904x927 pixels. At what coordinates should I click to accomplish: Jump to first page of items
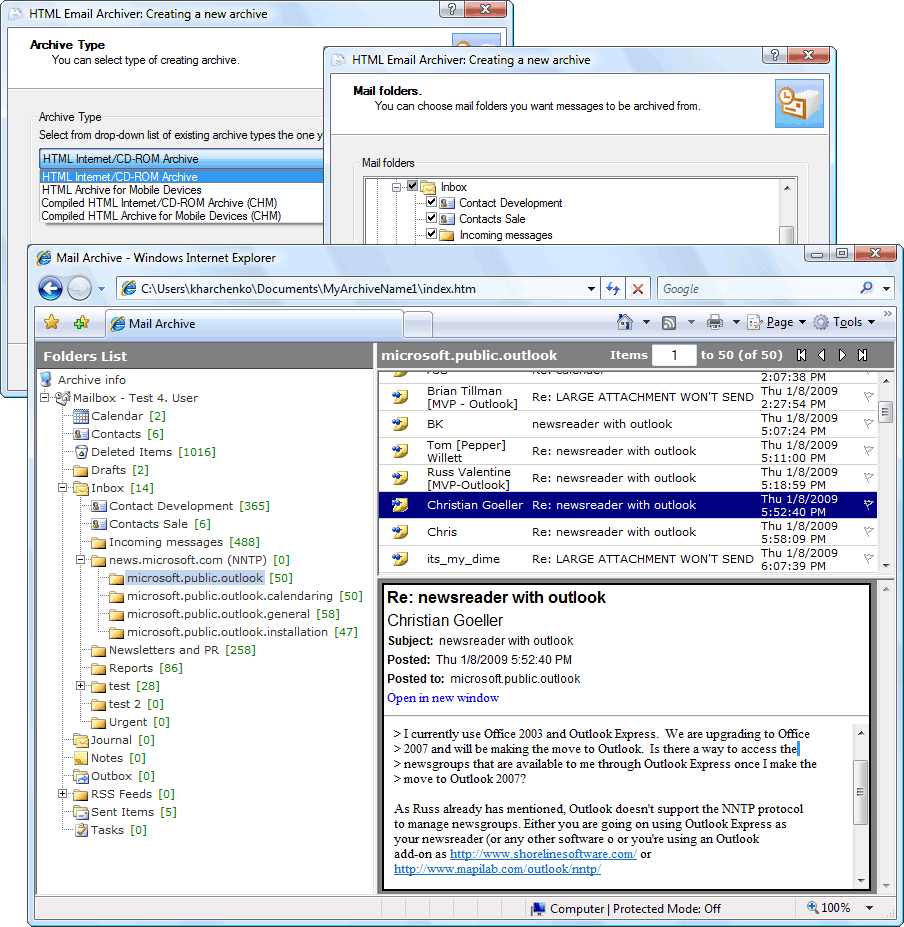point(801,355)
